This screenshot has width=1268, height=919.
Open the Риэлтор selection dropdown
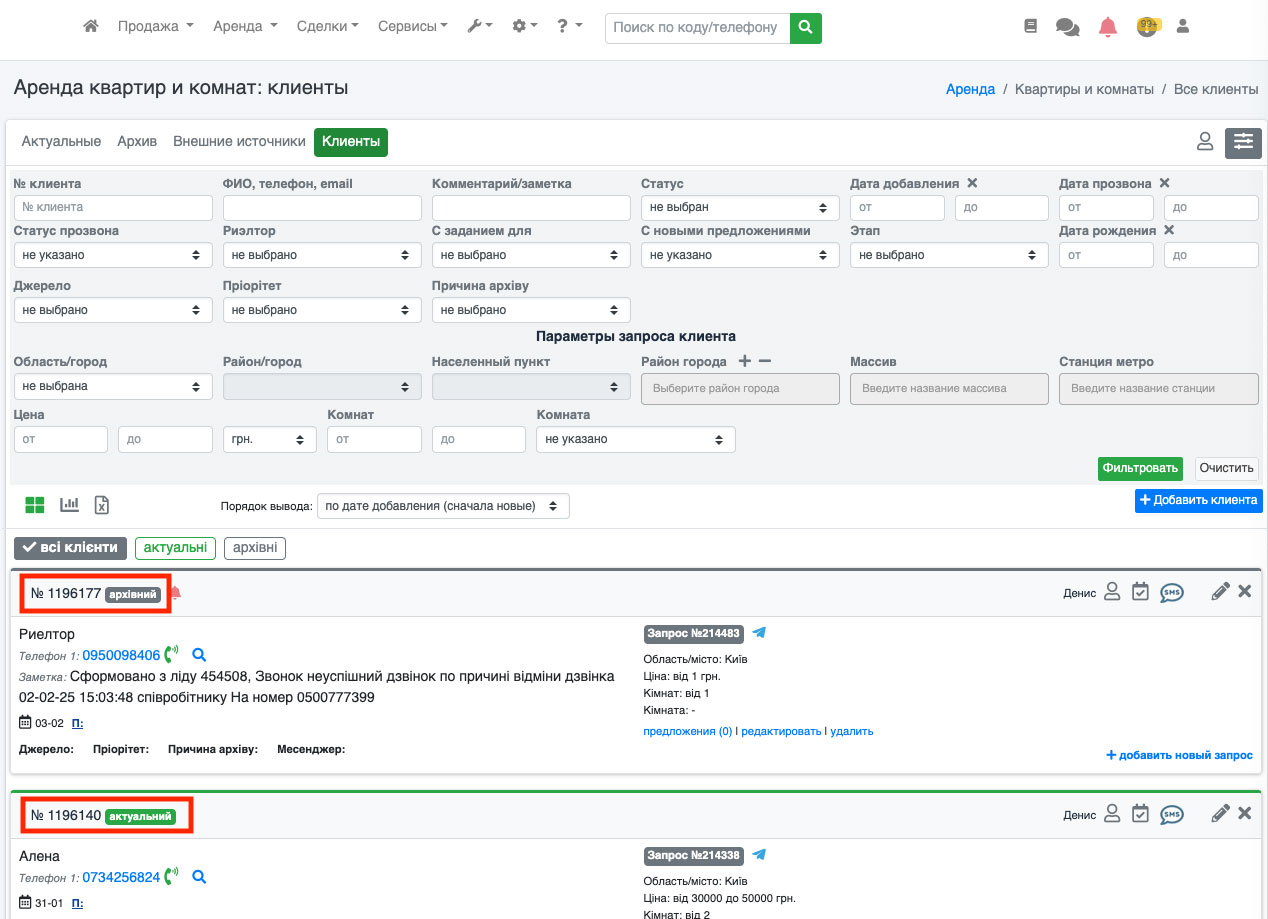tap(321, 255)
